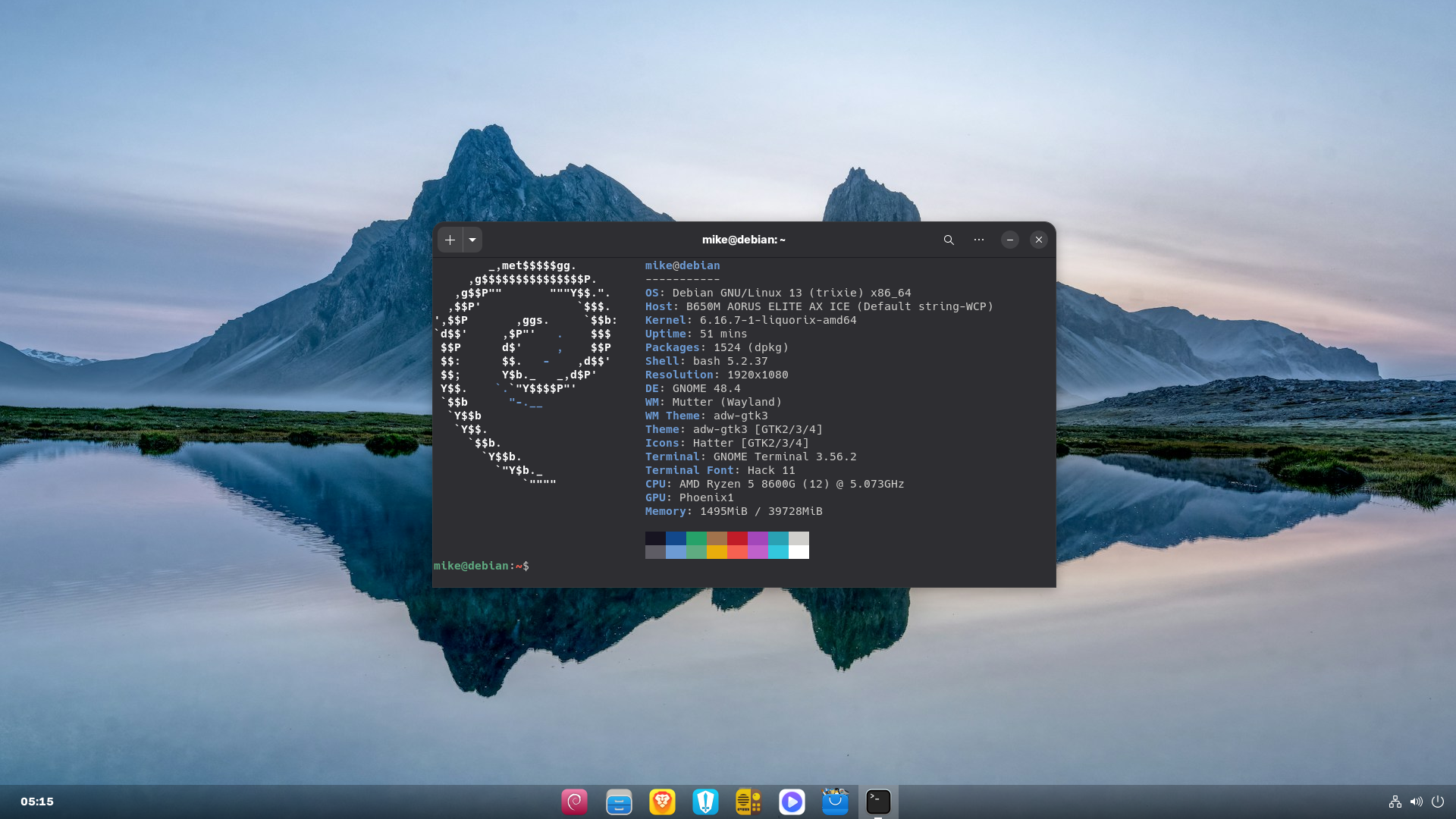Open Brave browser from the dock

[662, 802]
